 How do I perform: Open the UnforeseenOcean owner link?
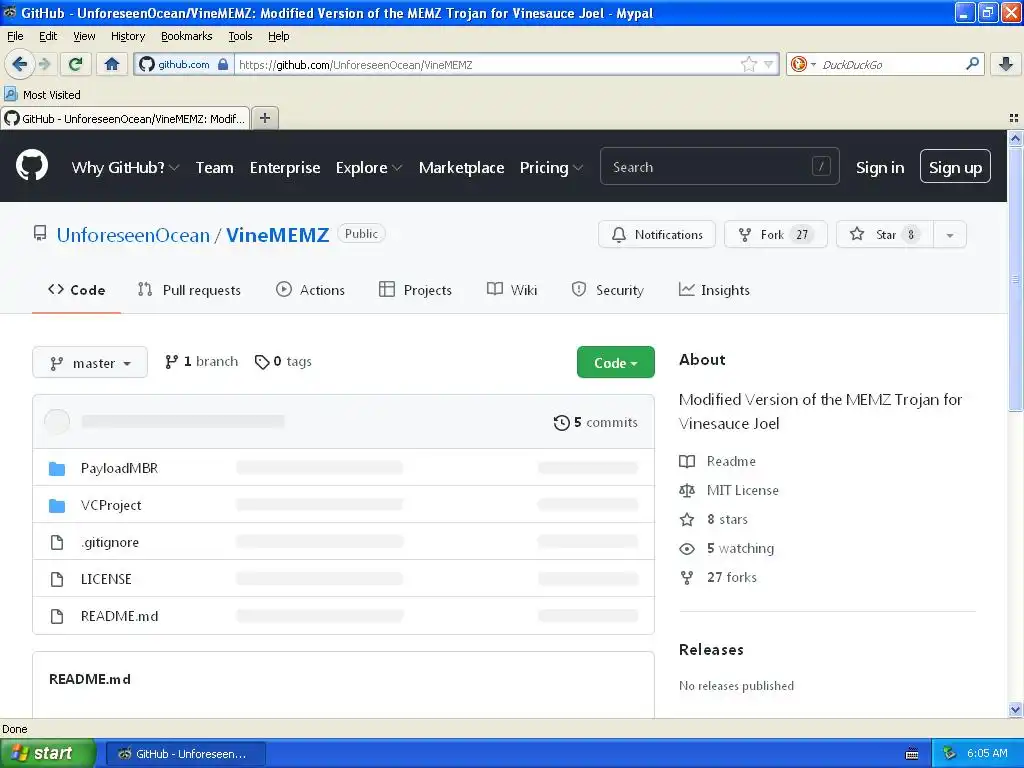(133, 234)
